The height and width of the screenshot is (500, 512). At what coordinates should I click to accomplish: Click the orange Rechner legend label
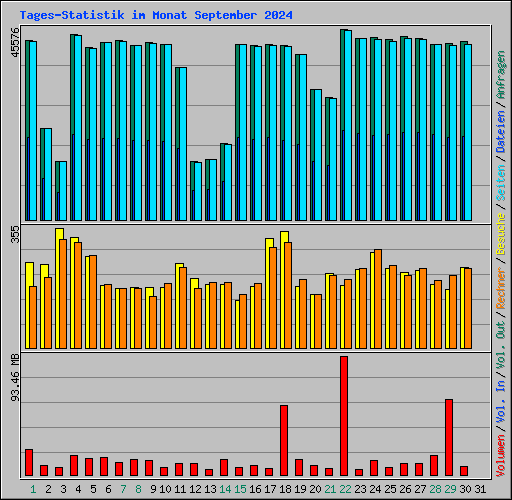[x=501, y=288]
